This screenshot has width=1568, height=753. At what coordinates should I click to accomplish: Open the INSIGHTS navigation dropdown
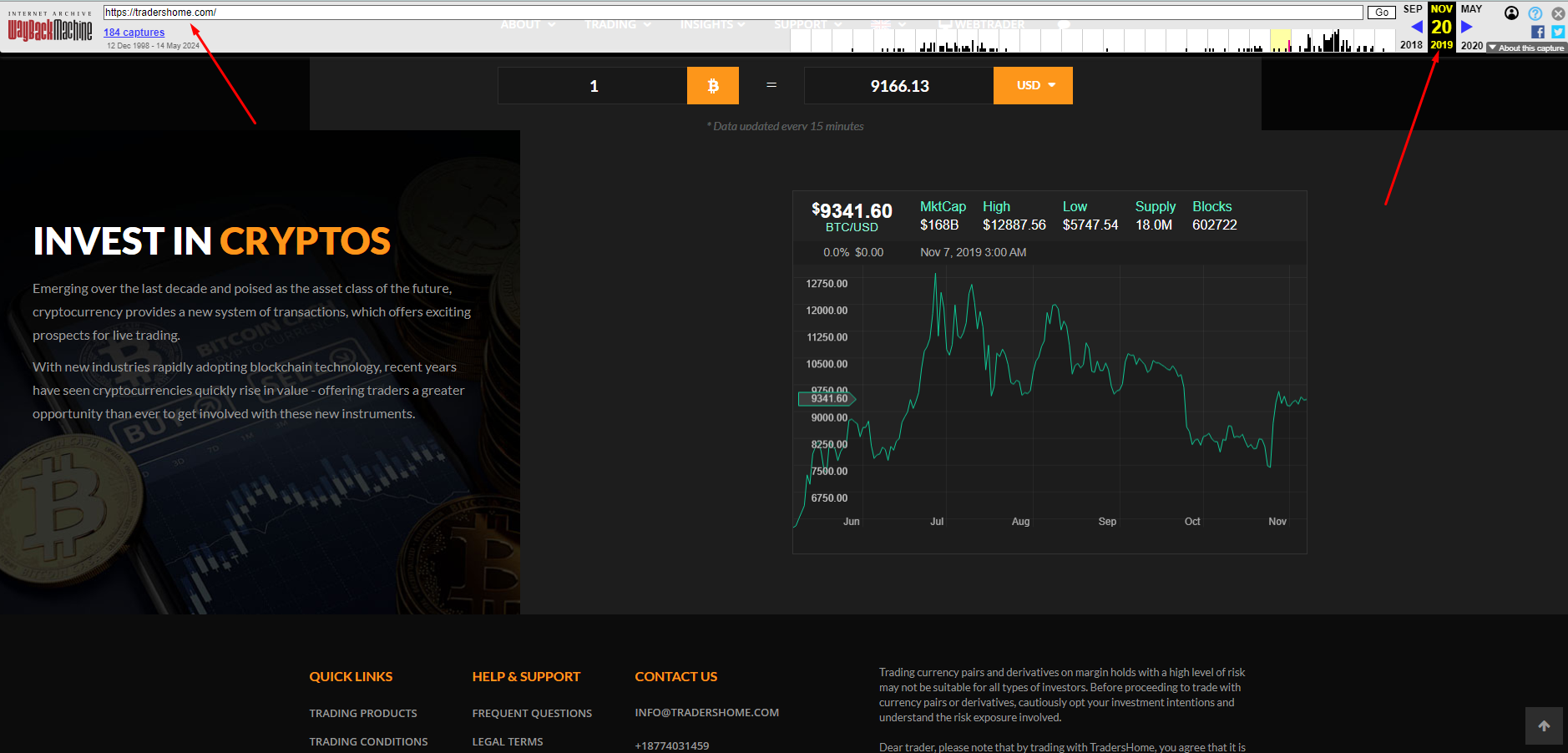point(713,25)
